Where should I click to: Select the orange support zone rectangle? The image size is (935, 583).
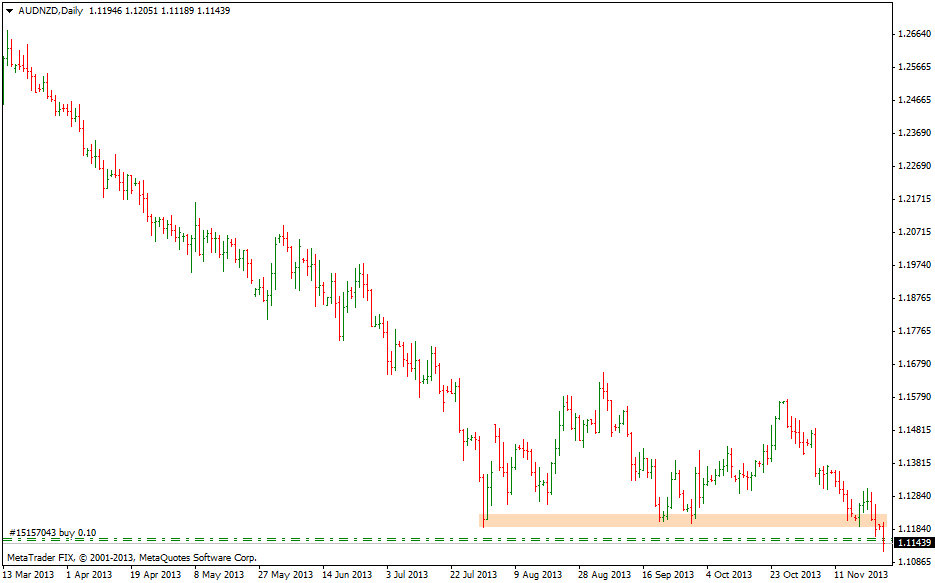[680, 520]
